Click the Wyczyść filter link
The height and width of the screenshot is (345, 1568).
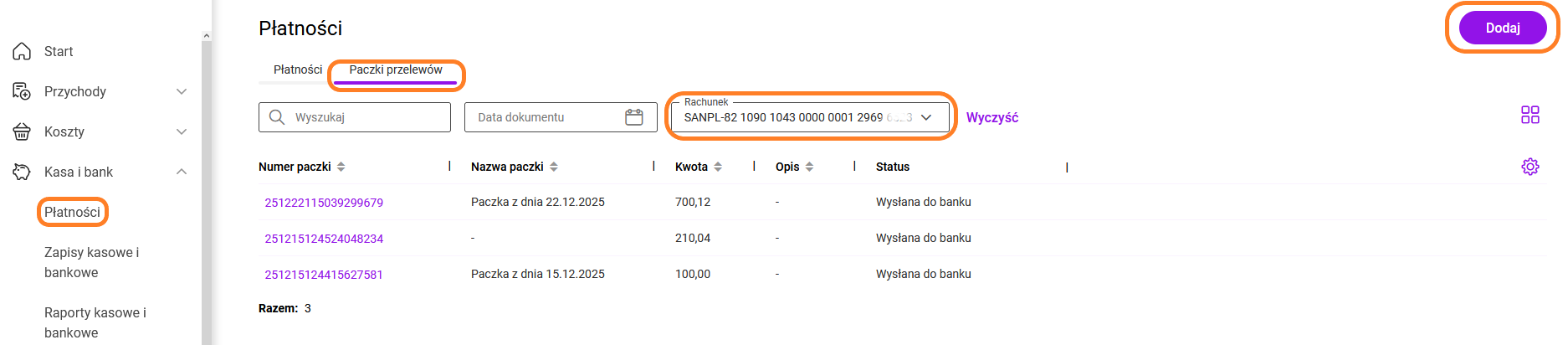(992, 117)
